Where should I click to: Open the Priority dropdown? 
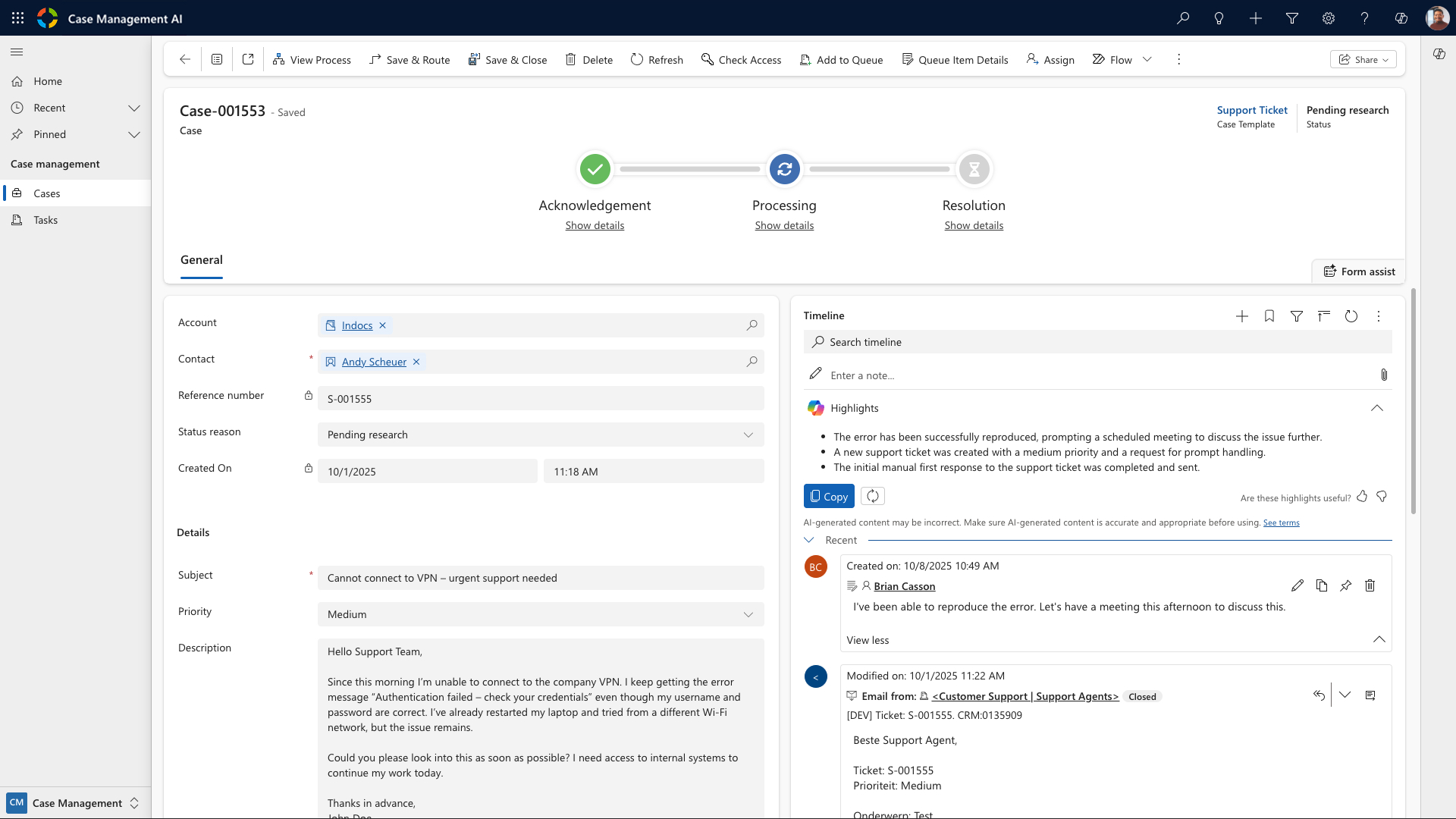[x=748, y=614]
